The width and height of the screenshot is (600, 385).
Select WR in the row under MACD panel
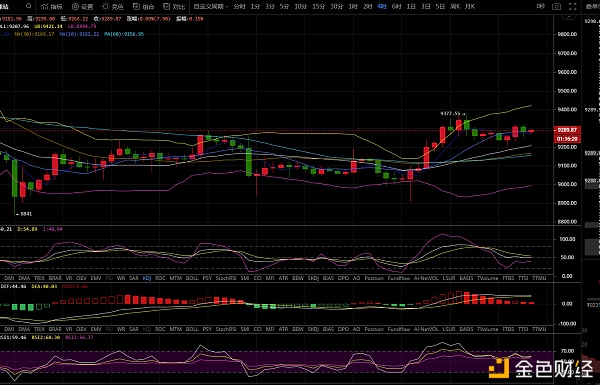pyautogui.click(x=121, y=329)
